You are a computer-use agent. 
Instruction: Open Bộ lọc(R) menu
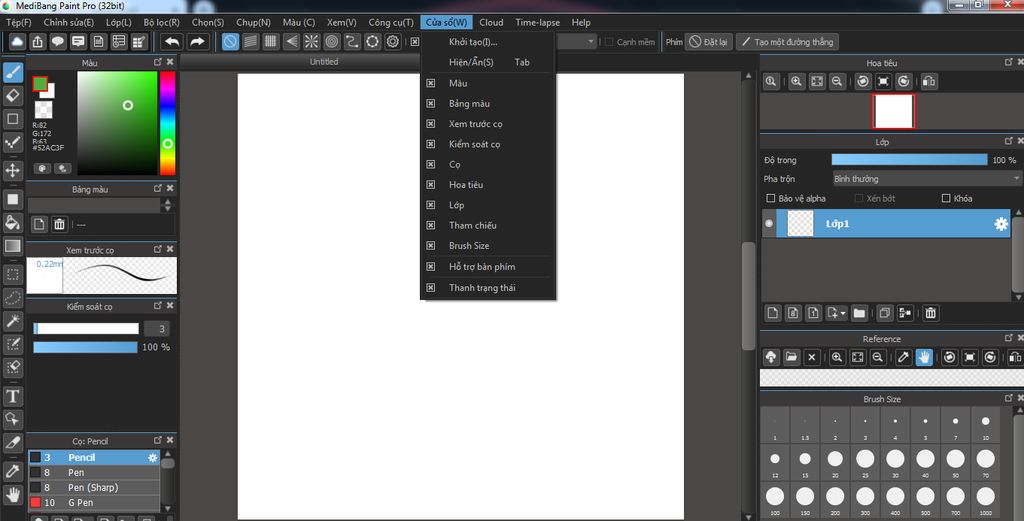coord(161,22)
